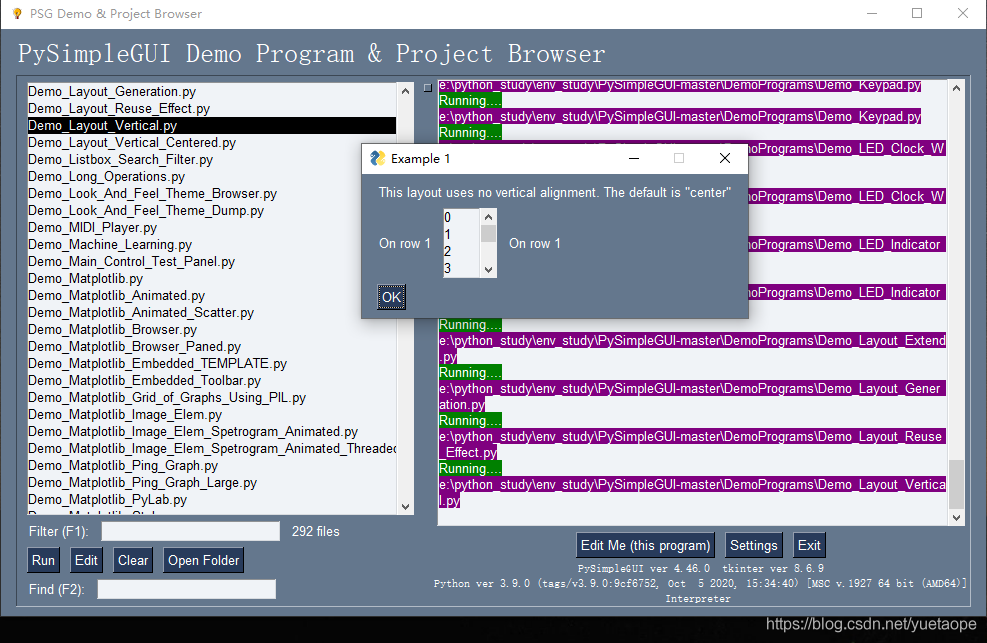The image size is (987, 643).
Task: Select item 1 in Example 1 listbox
Action: pos(461,235)
